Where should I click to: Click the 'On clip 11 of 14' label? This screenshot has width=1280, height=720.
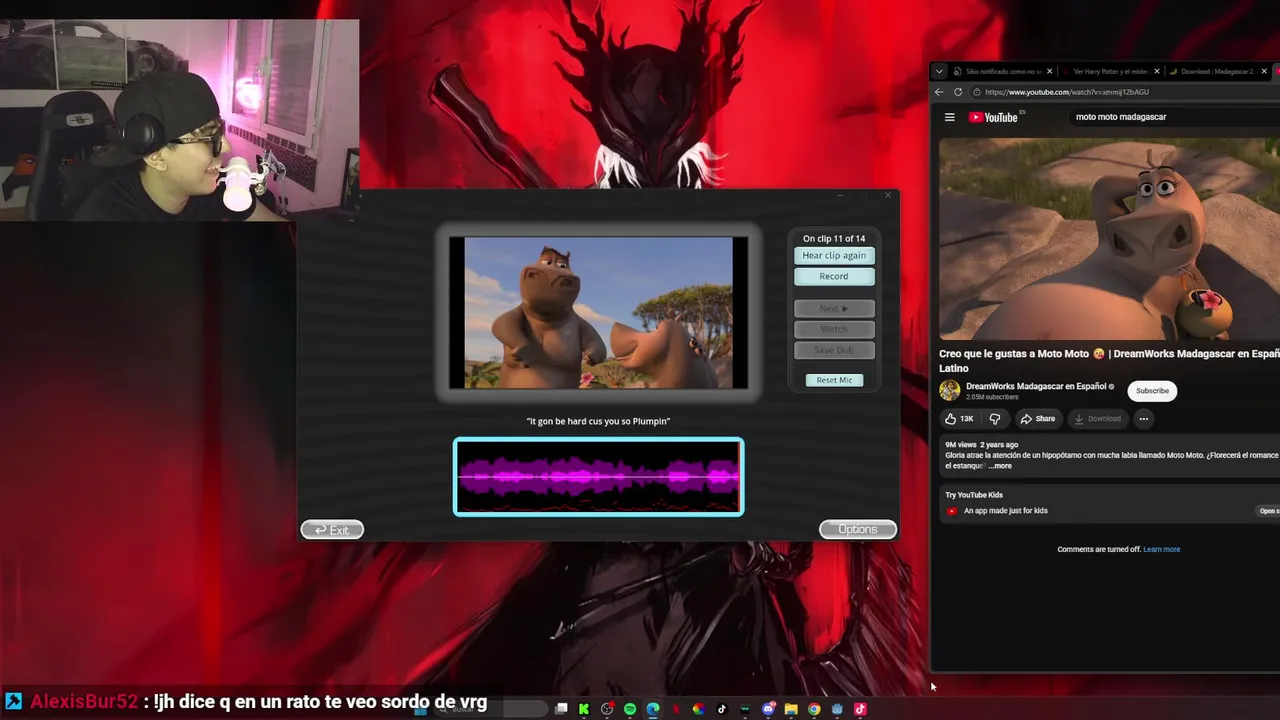click(834, 239)
